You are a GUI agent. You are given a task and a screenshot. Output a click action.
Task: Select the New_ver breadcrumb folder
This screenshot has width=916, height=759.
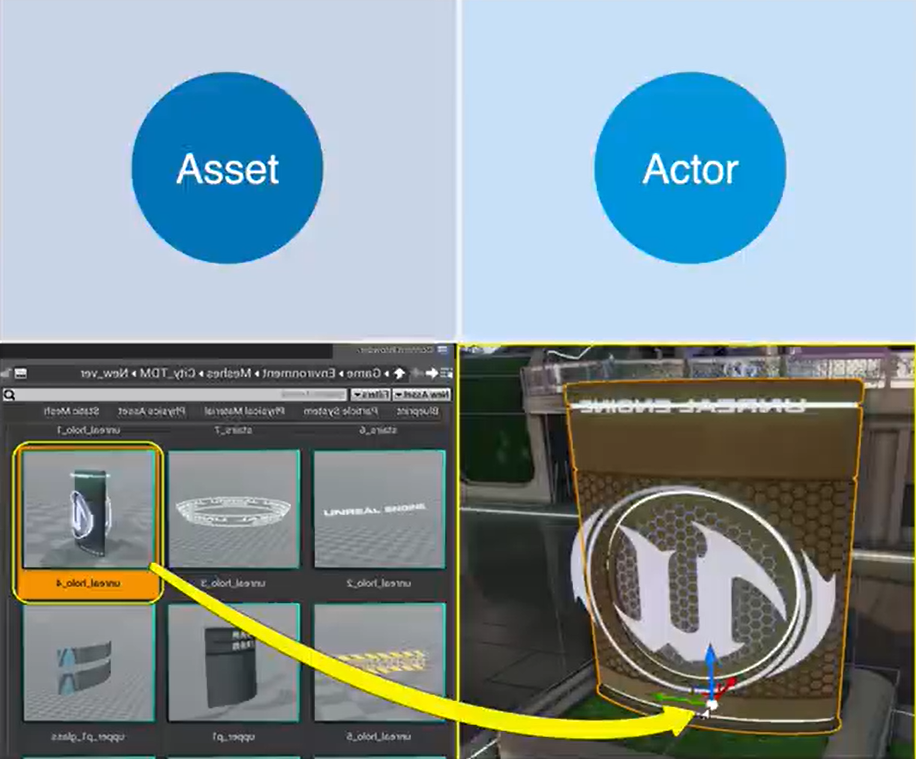tap(105, 373)
